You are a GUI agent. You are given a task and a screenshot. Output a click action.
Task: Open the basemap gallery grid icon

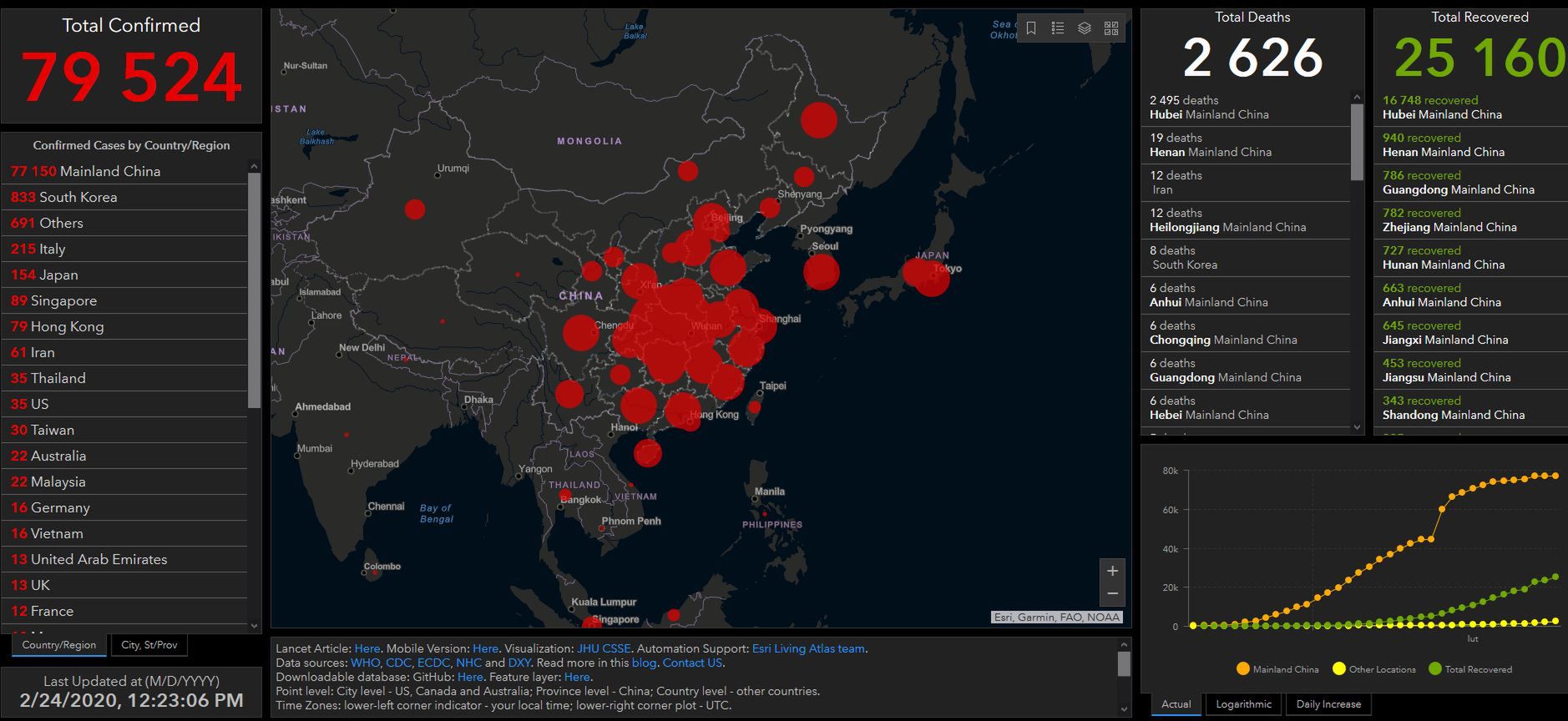[1111, 28]
